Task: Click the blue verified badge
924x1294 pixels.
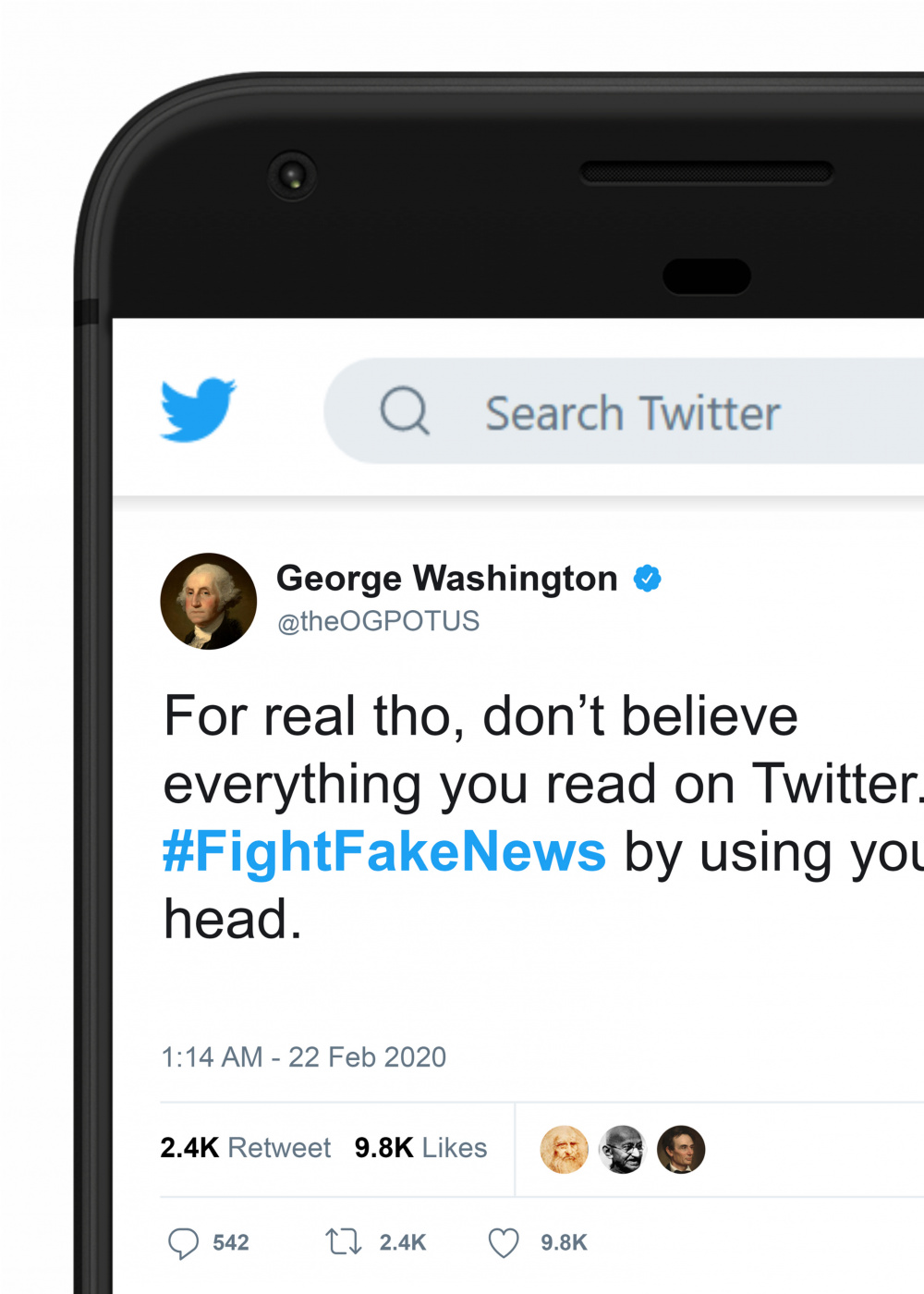Action: coord(647,579)
